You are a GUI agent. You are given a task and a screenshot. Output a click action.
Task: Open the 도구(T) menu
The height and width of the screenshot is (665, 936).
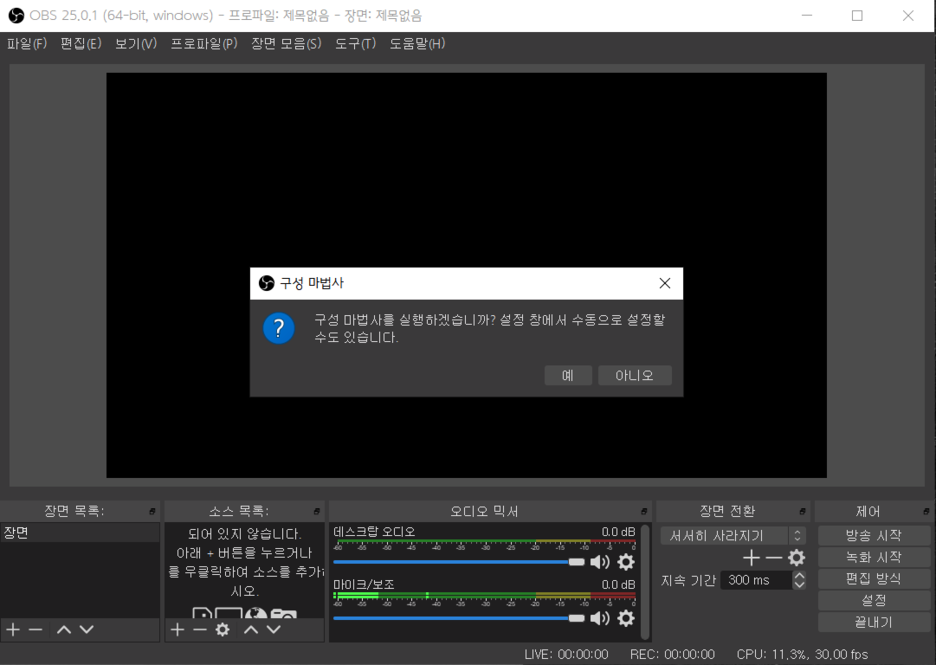pos(355,44)
